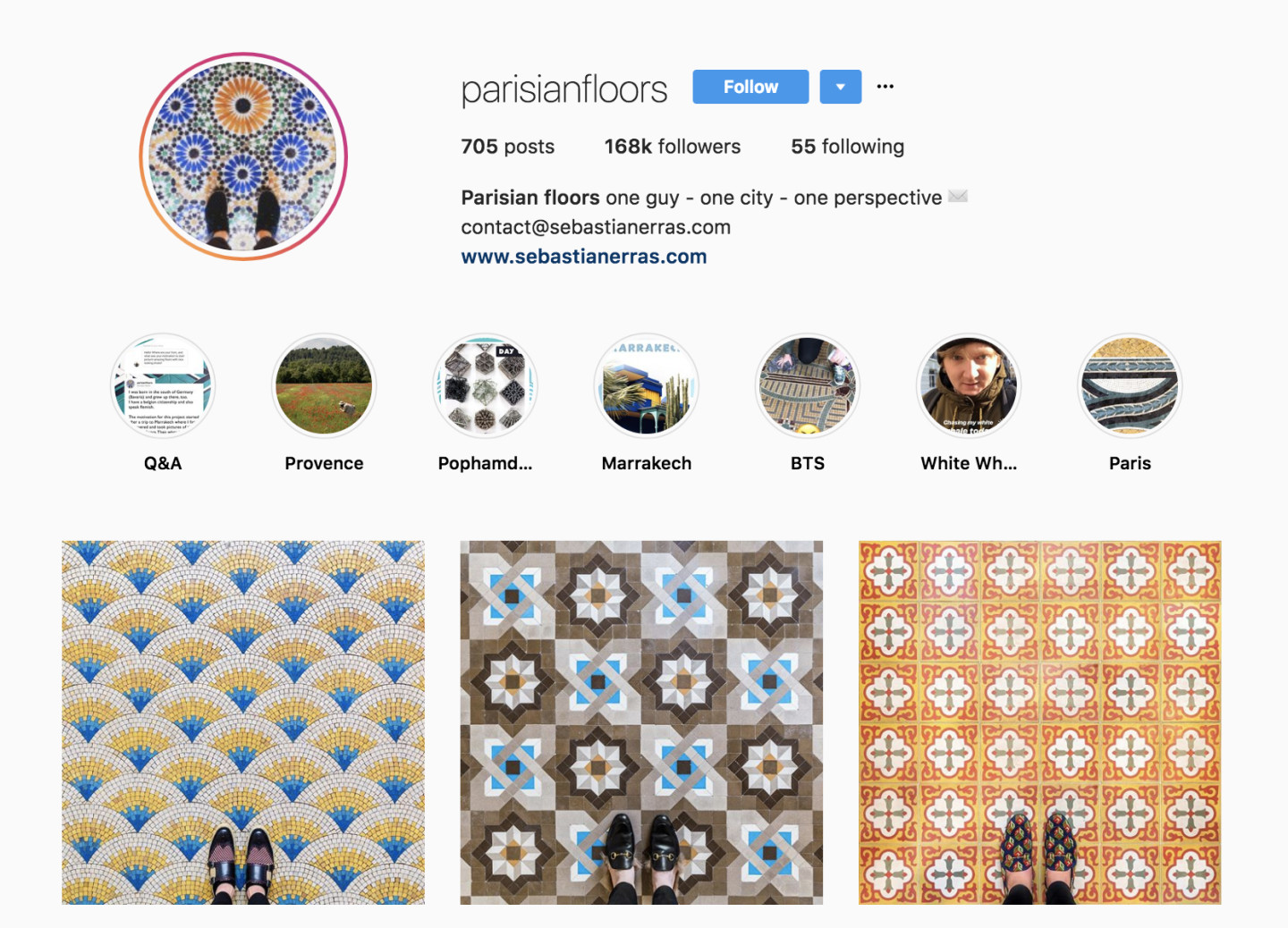Click the three-dot more options icon
The width and height of the screenshot is (1288, 928).
[x=885, y=87]
